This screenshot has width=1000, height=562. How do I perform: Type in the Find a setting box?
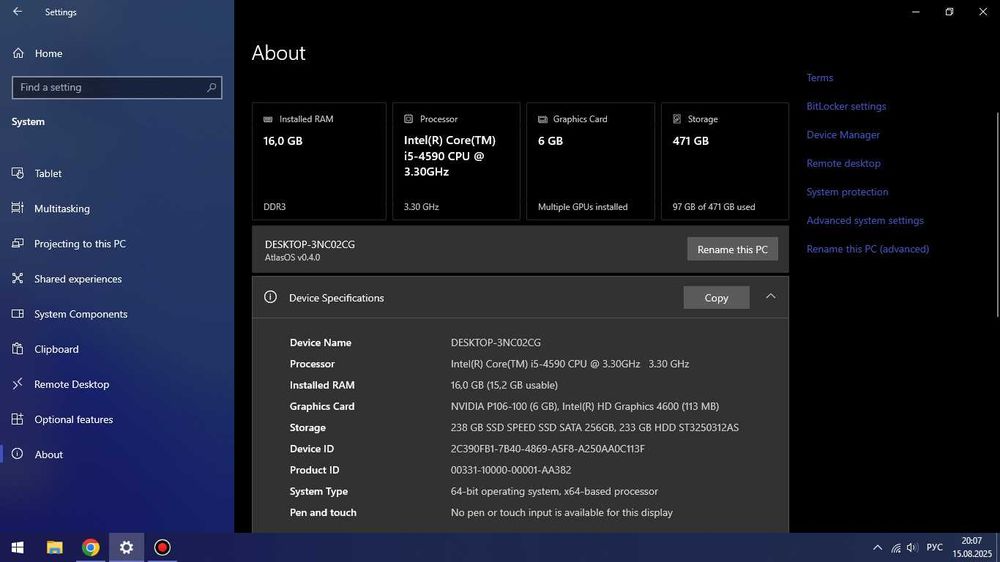[105, 88]
